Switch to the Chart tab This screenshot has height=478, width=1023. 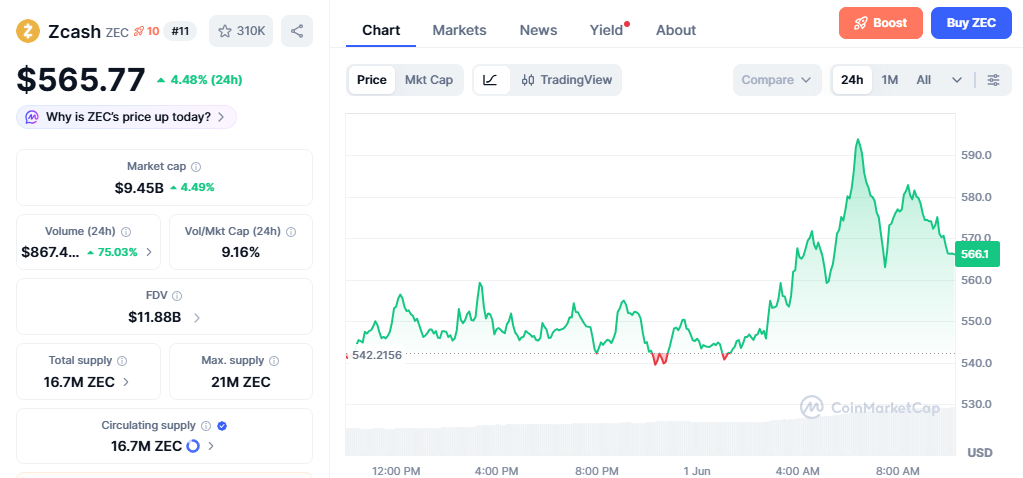381,30
